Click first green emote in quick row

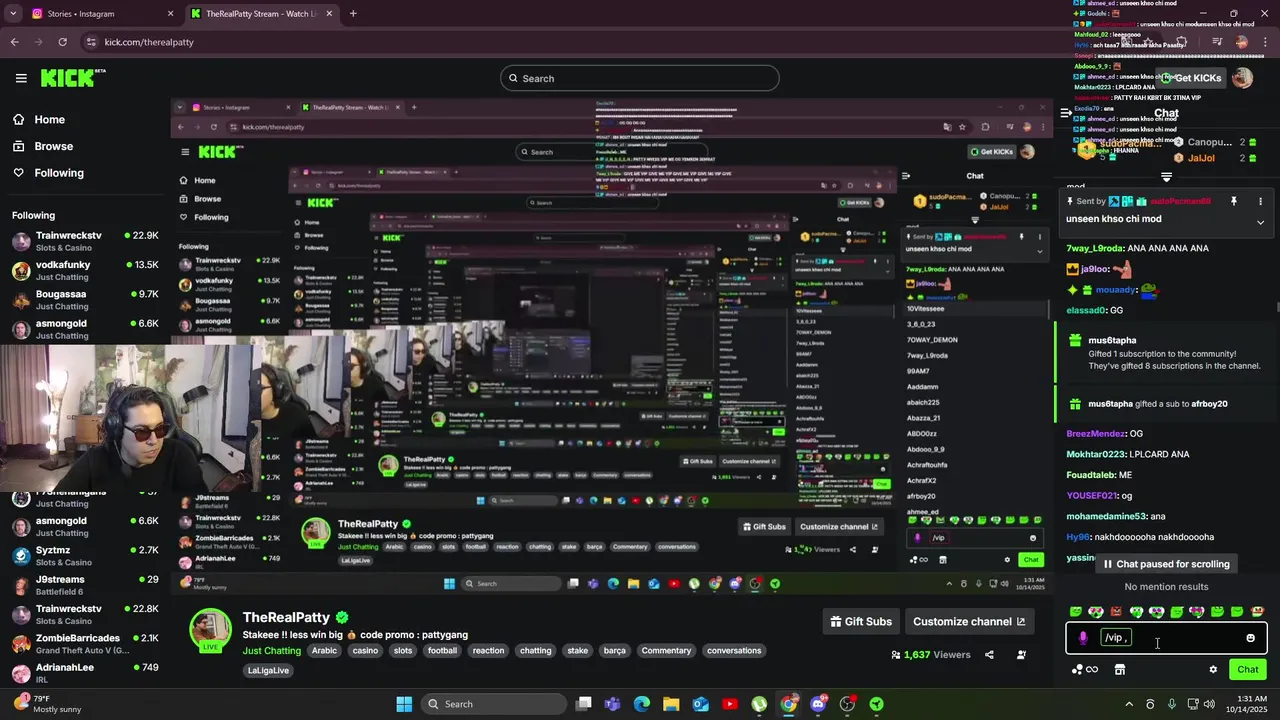pos(1076,611)
